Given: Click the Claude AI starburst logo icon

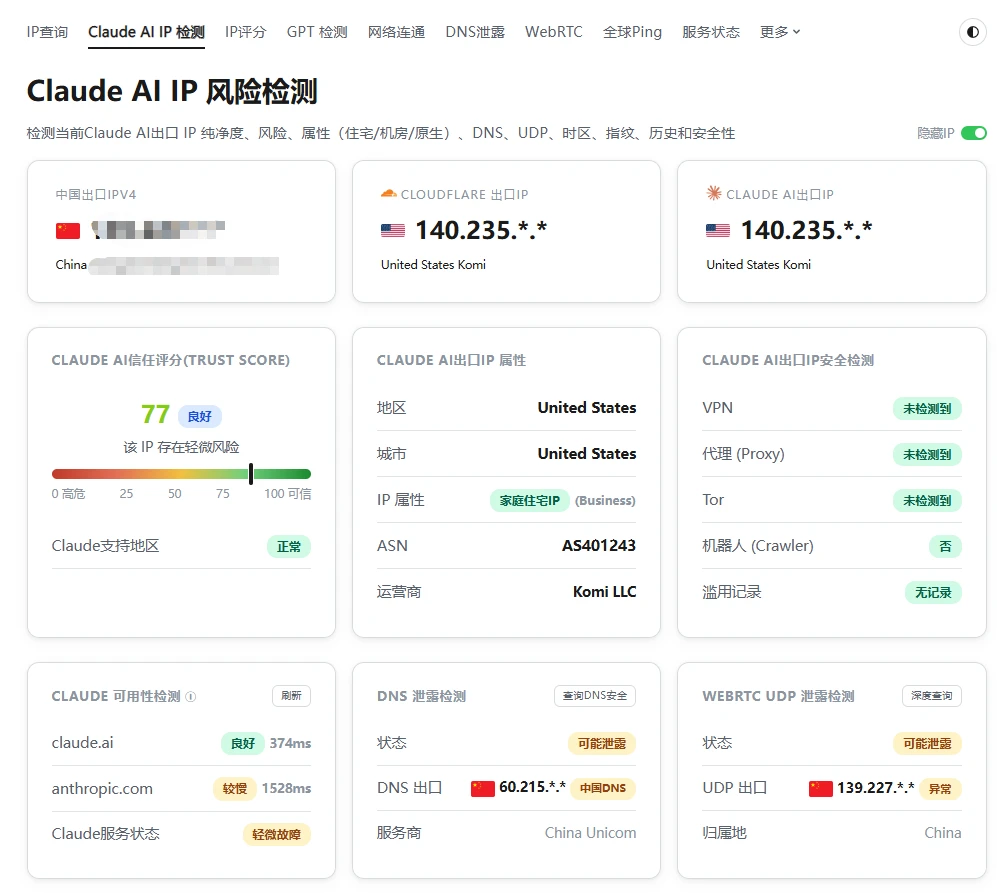Looking at the screenshot, I should 713,193.
